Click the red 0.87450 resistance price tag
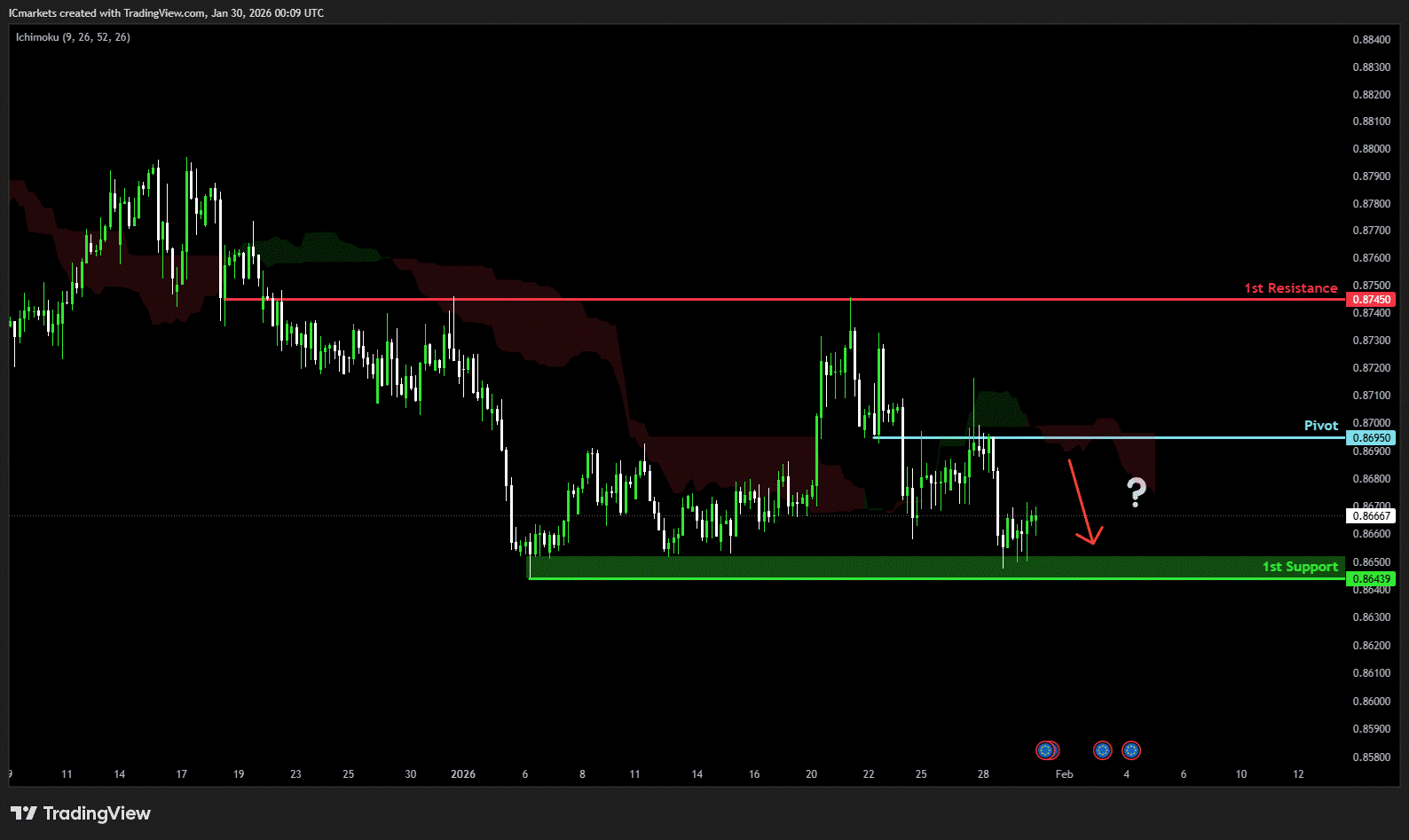This screenshot has width=1409, height=840. [1371, 300]
